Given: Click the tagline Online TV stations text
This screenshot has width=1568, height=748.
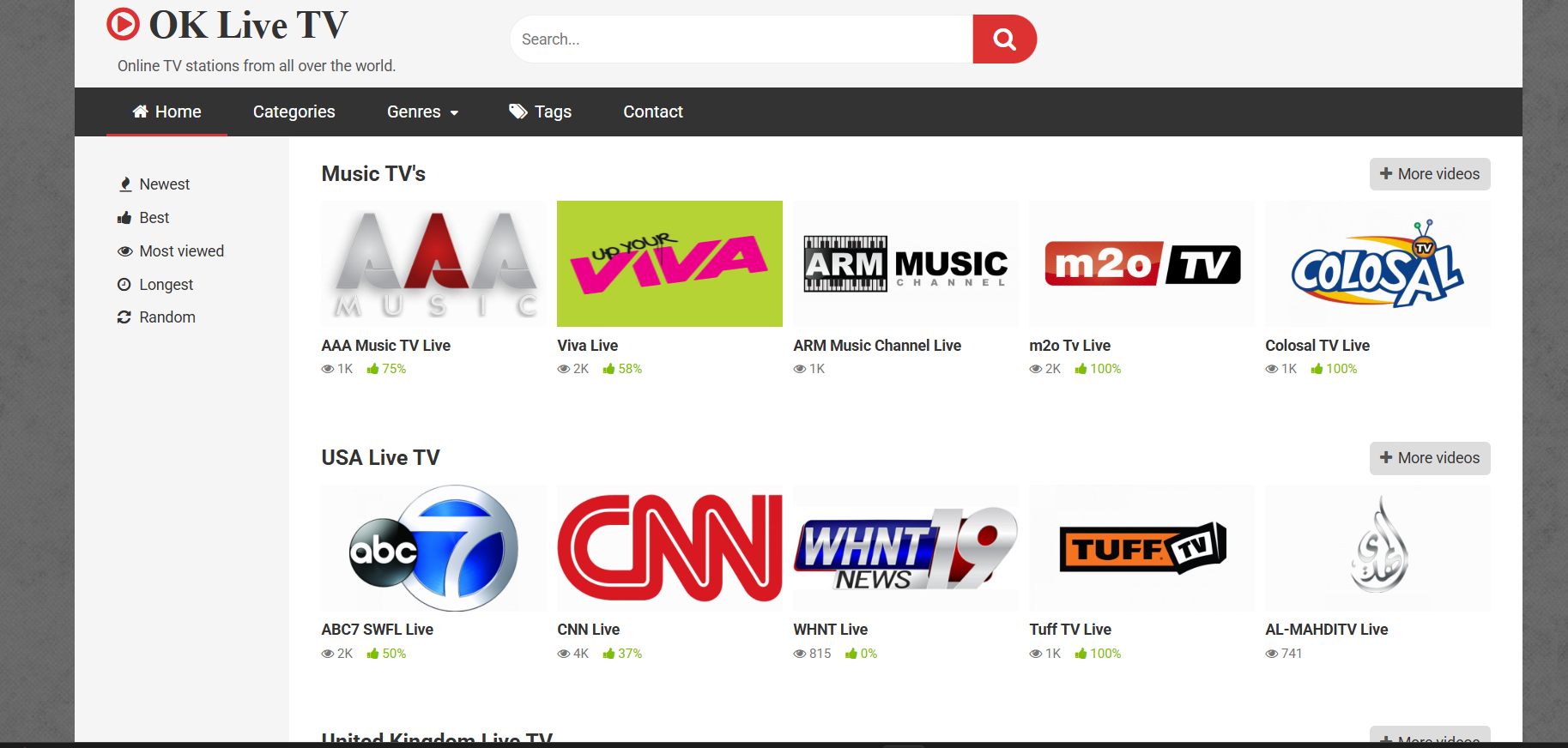Looking at the screenshot, I should pyautogui.click(x=257, y=66).
